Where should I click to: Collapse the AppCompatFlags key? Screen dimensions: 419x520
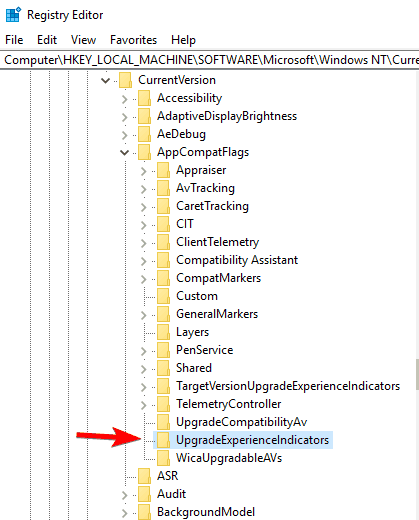coord(125,152)
